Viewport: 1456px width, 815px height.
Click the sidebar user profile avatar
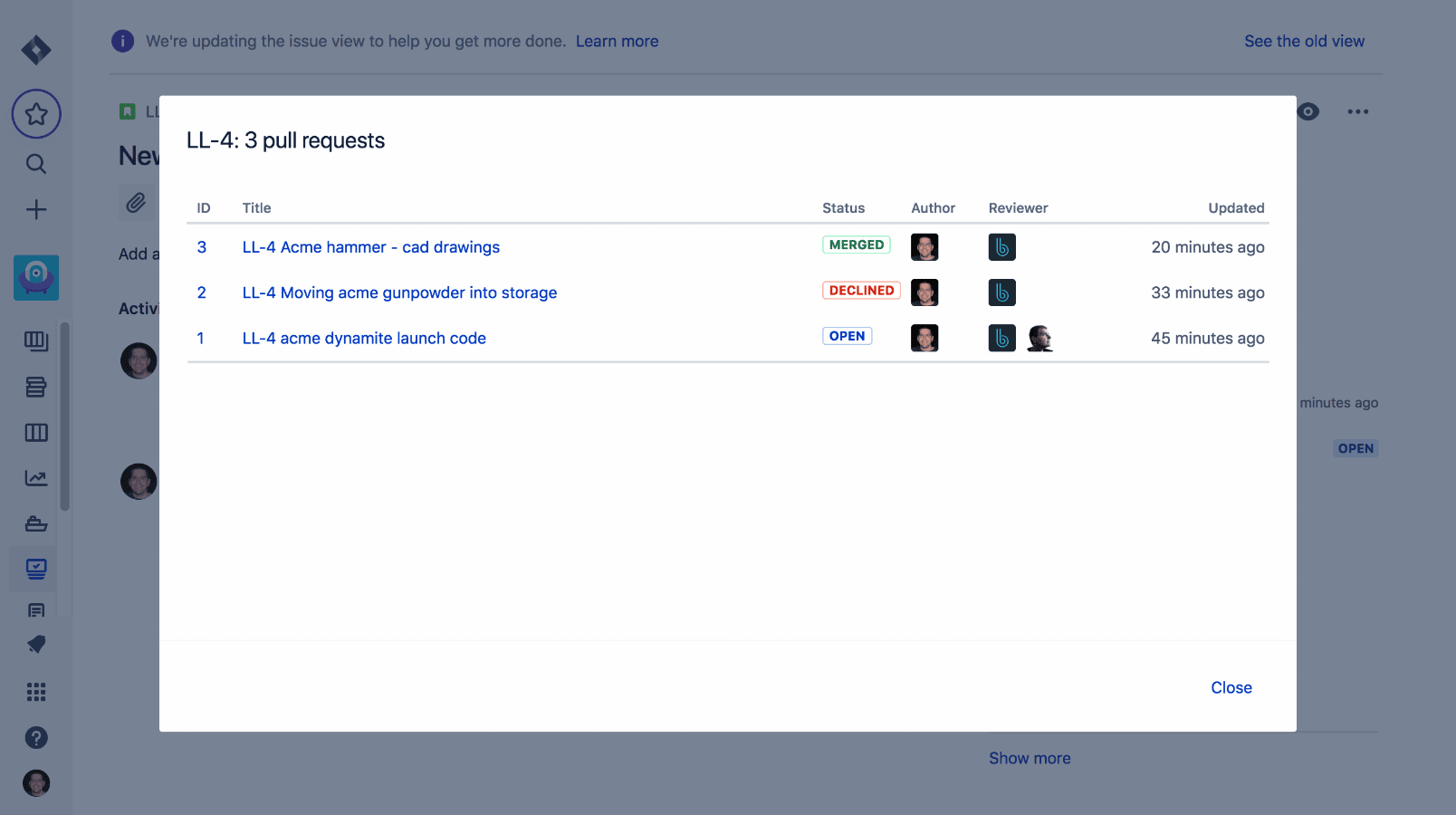pos(36,783)
